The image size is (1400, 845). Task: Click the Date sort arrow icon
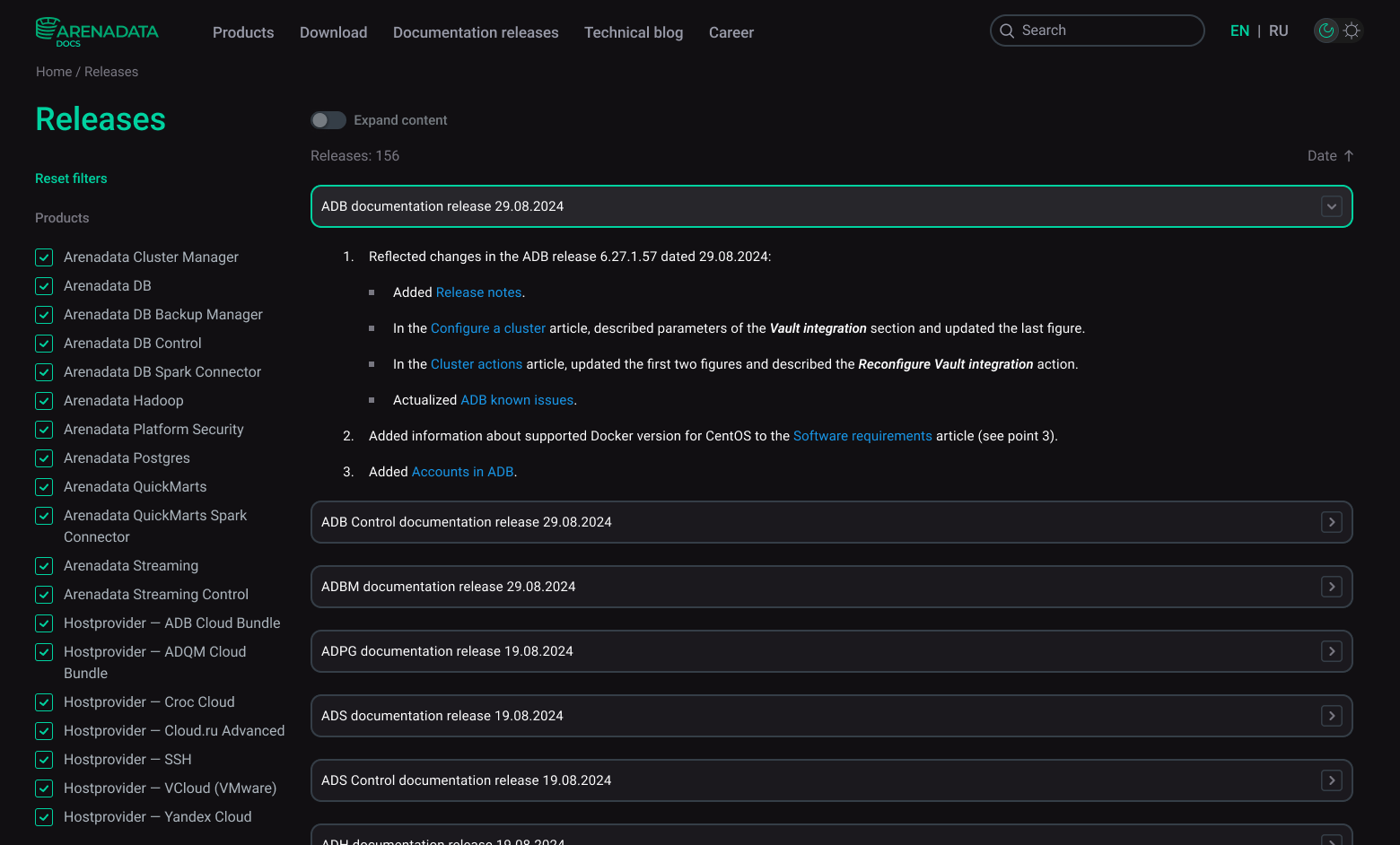coord(1348,156)
